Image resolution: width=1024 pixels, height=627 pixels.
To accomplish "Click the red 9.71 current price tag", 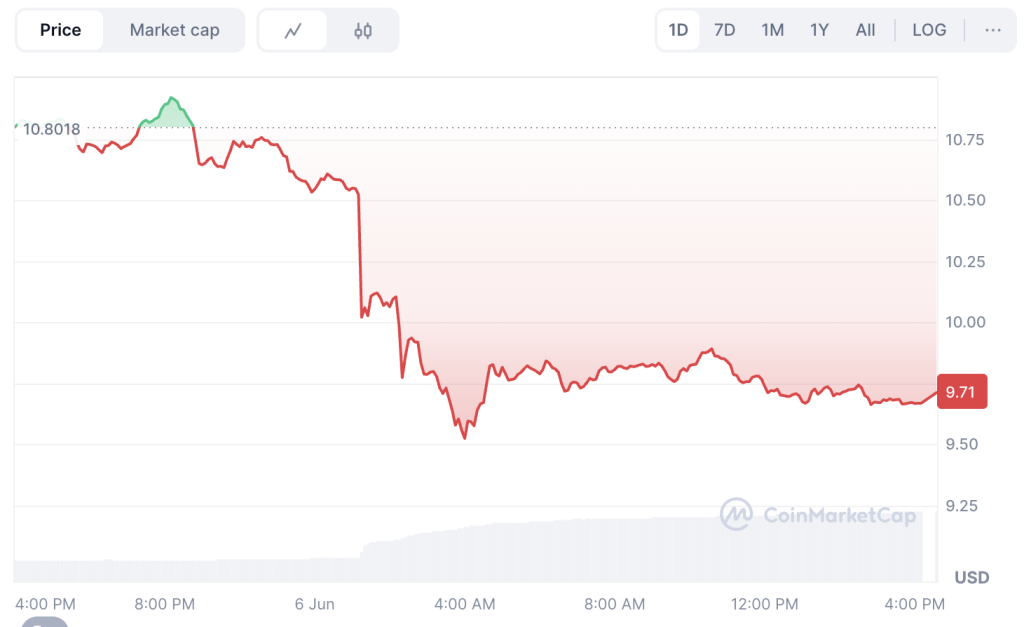I will click(961, 392).
